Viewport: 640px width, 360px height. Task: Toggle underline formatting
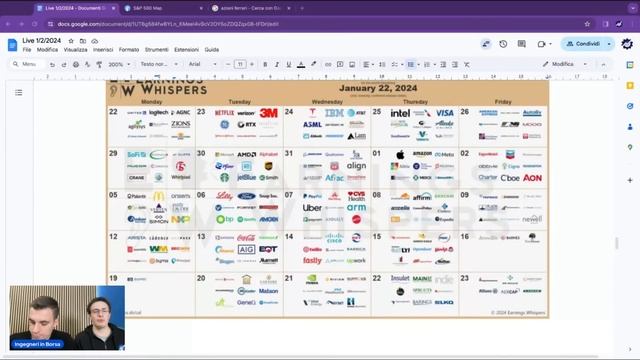tap(289, 64)
